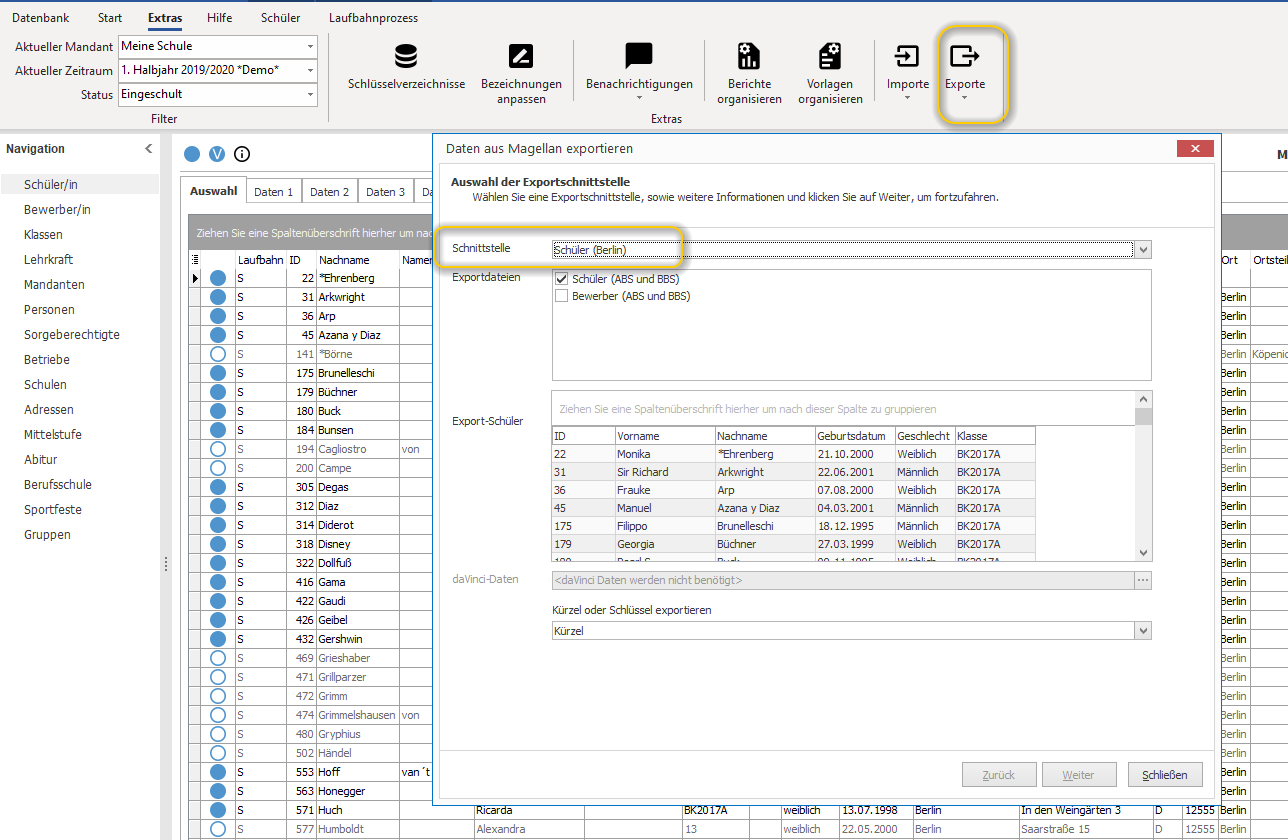Click Vorlagen organisieren icon
This screenshot has width=1288, height=840.
(830, 56)
